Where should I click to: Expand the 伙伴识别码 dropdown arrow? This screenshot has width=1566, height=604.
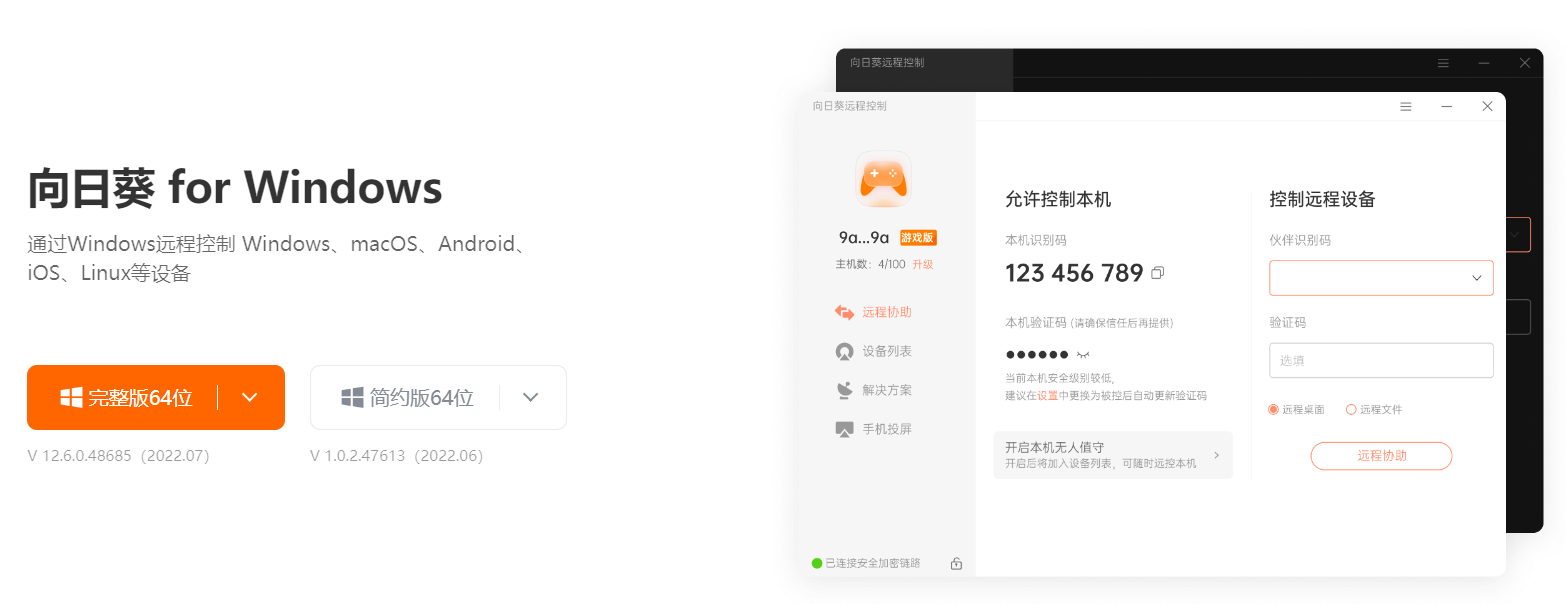click(x=1476, y=278)
